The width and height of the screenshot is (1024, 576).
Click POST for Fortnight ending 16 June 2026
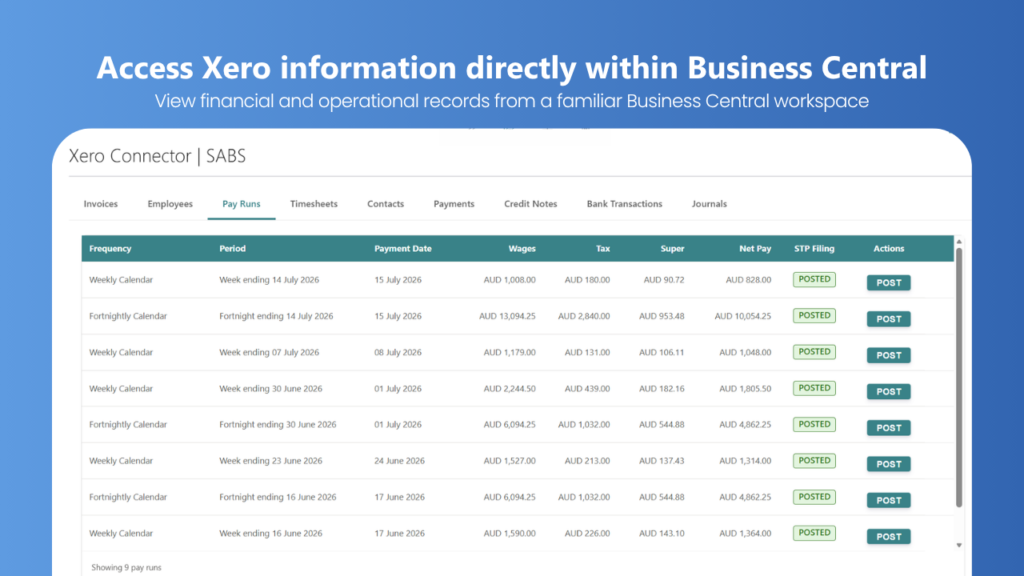click(888, 500)
